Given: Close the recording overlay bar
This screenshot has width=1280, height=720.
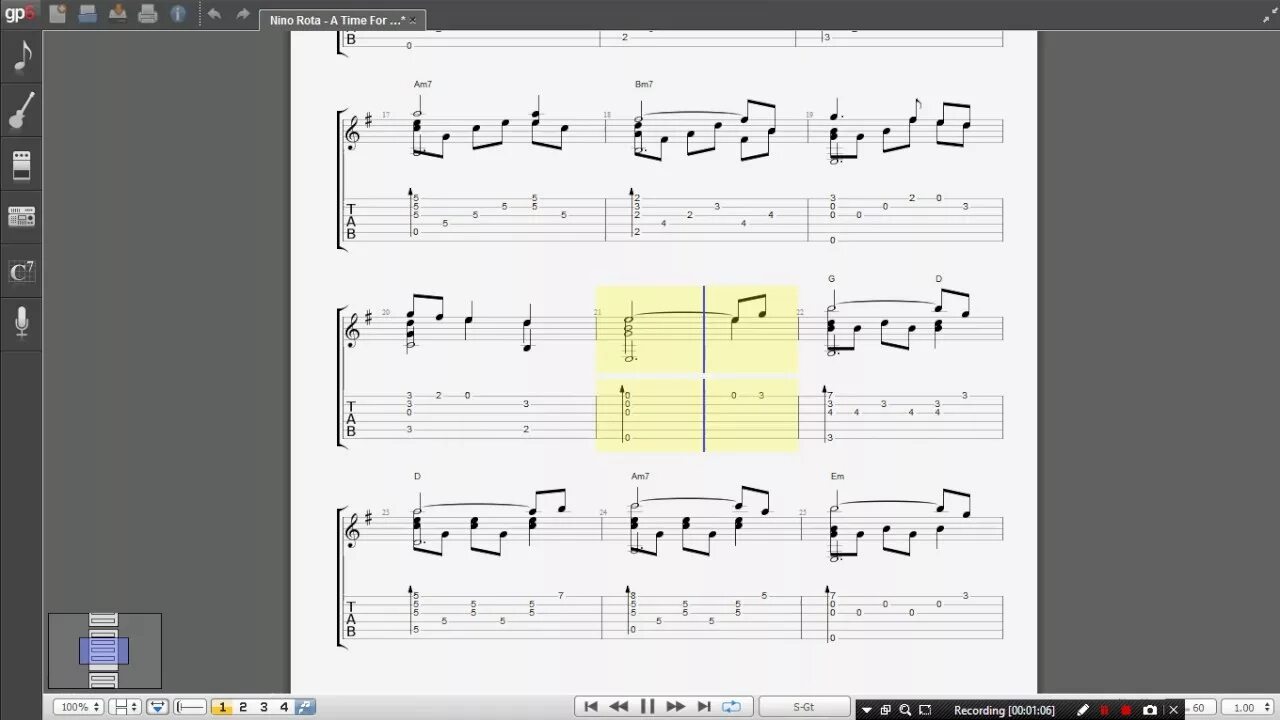Looking at the screenshot, I should (x=1174, y=710).
